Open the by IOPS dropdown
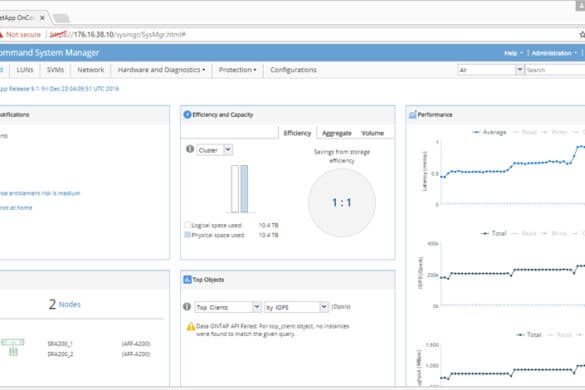 [297, 307]
